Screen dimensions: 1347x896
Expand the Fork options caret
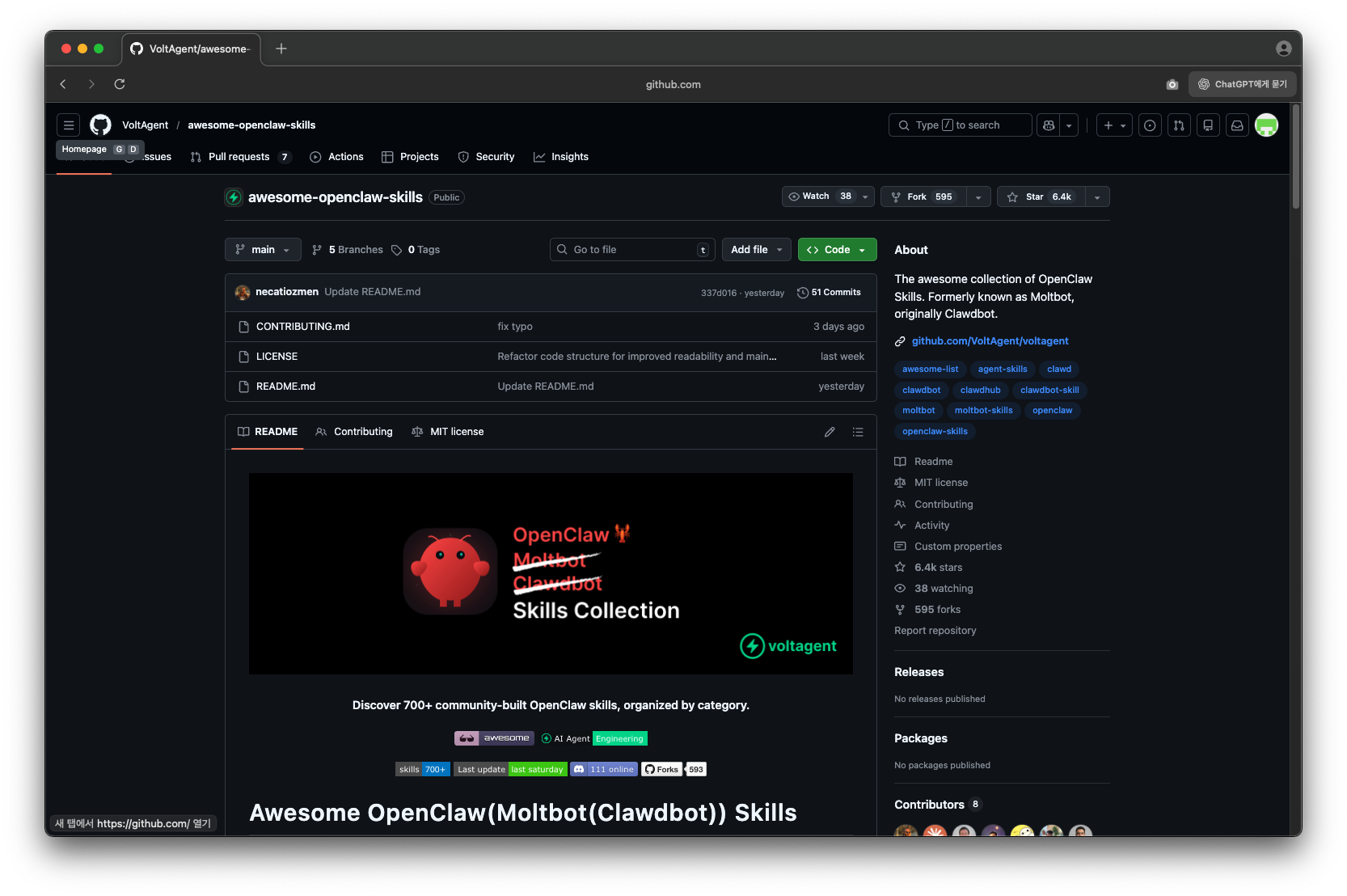pos(978,197)
